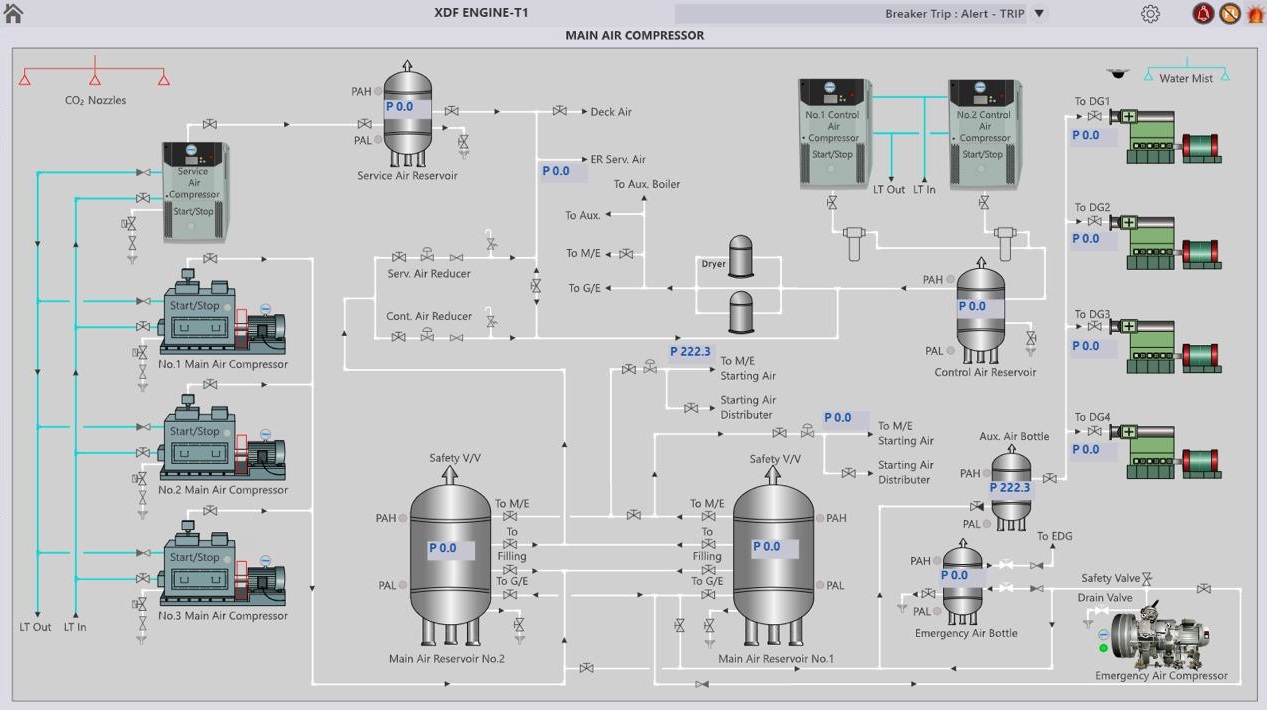The width and height of the screenshot is (1267, 710).
Task: Click the flashing fire alarm beacon icon
Action: pyautogui.click(x=1255, y=14)
